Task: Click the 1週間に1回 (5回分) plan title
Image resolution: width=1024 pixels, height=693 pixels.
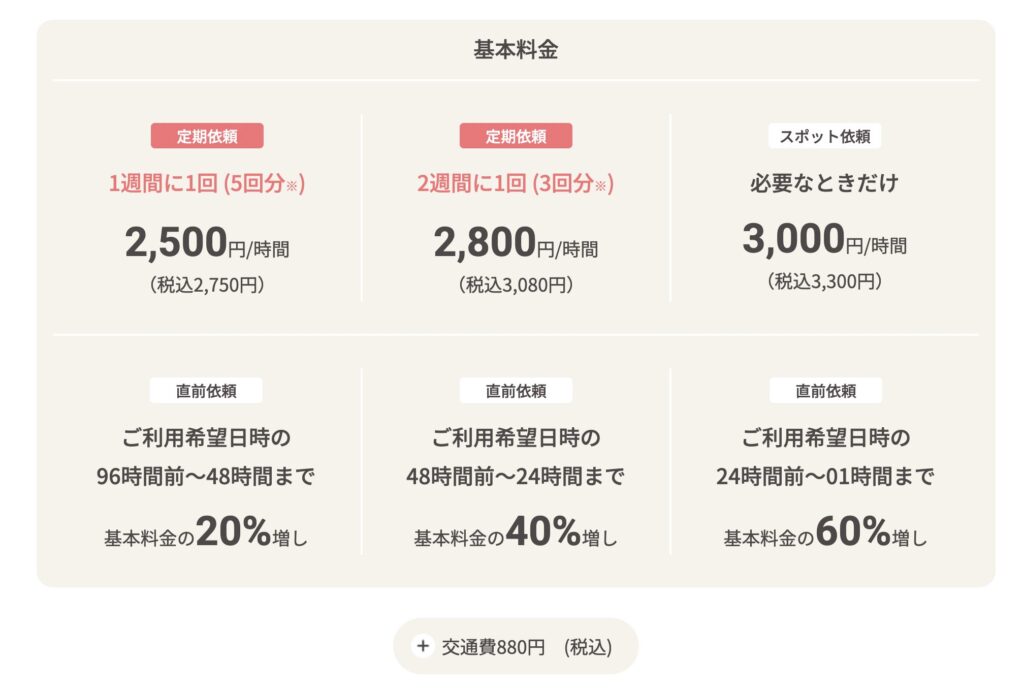Action: 207,184
